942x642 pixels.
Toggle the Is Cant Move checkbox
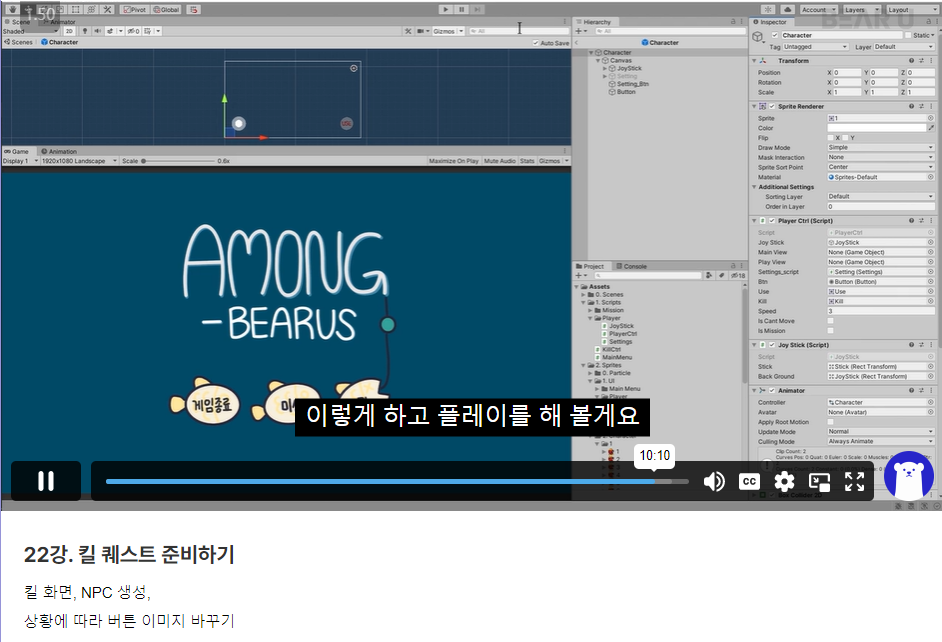831,321
